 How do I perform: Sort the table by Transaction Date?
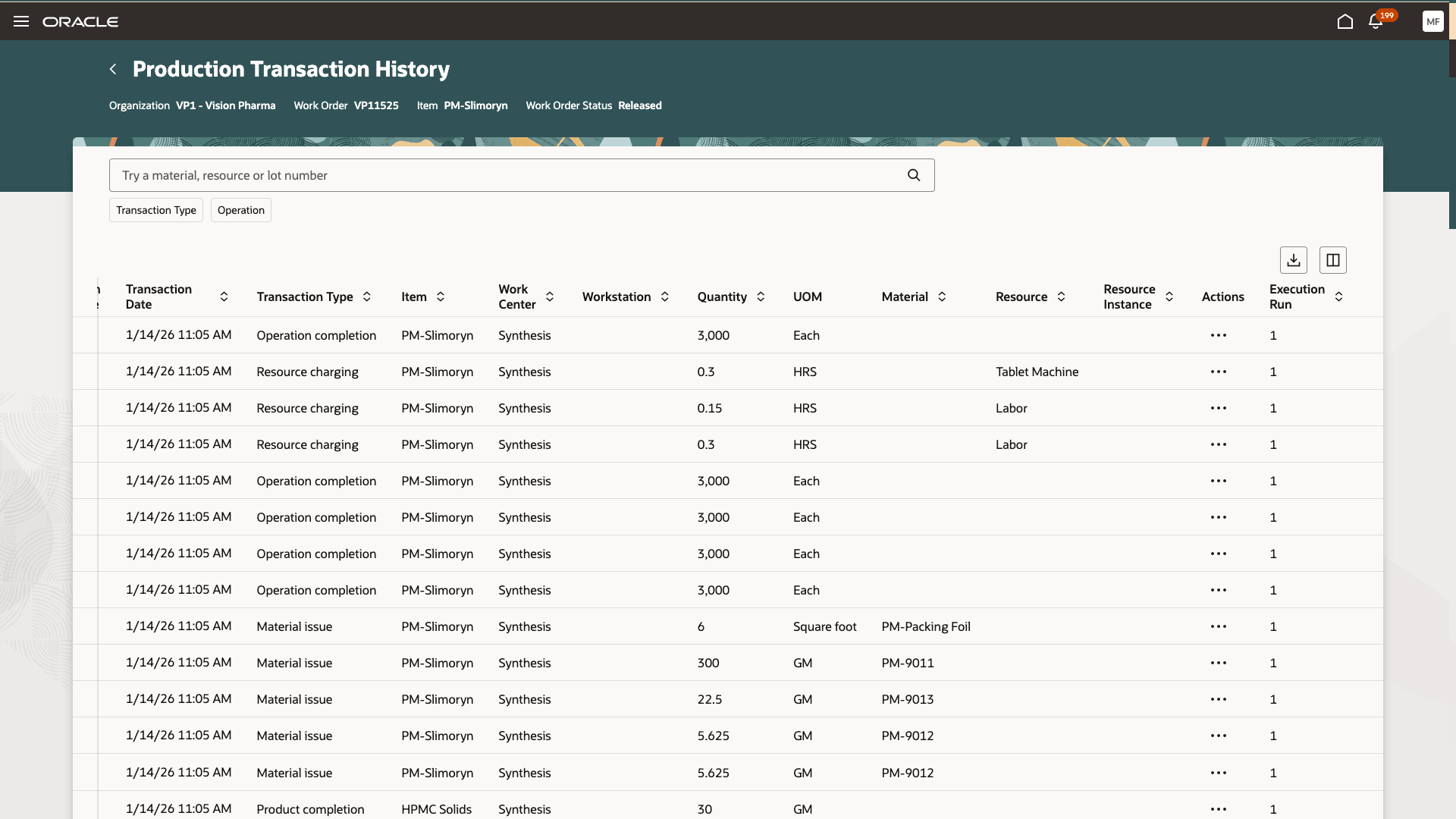pyautogui.click(x=224, y=297)
